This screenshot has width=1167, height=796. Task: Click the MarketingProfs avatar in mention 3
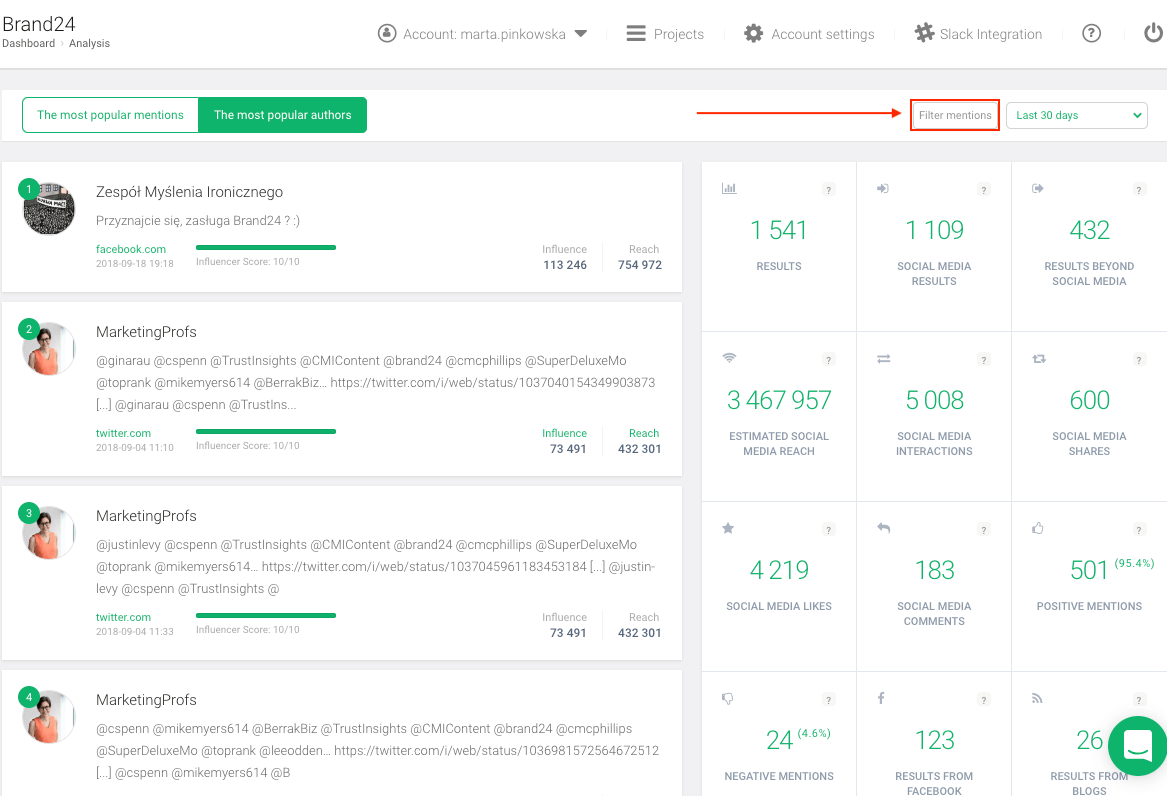tap(49, 533)
